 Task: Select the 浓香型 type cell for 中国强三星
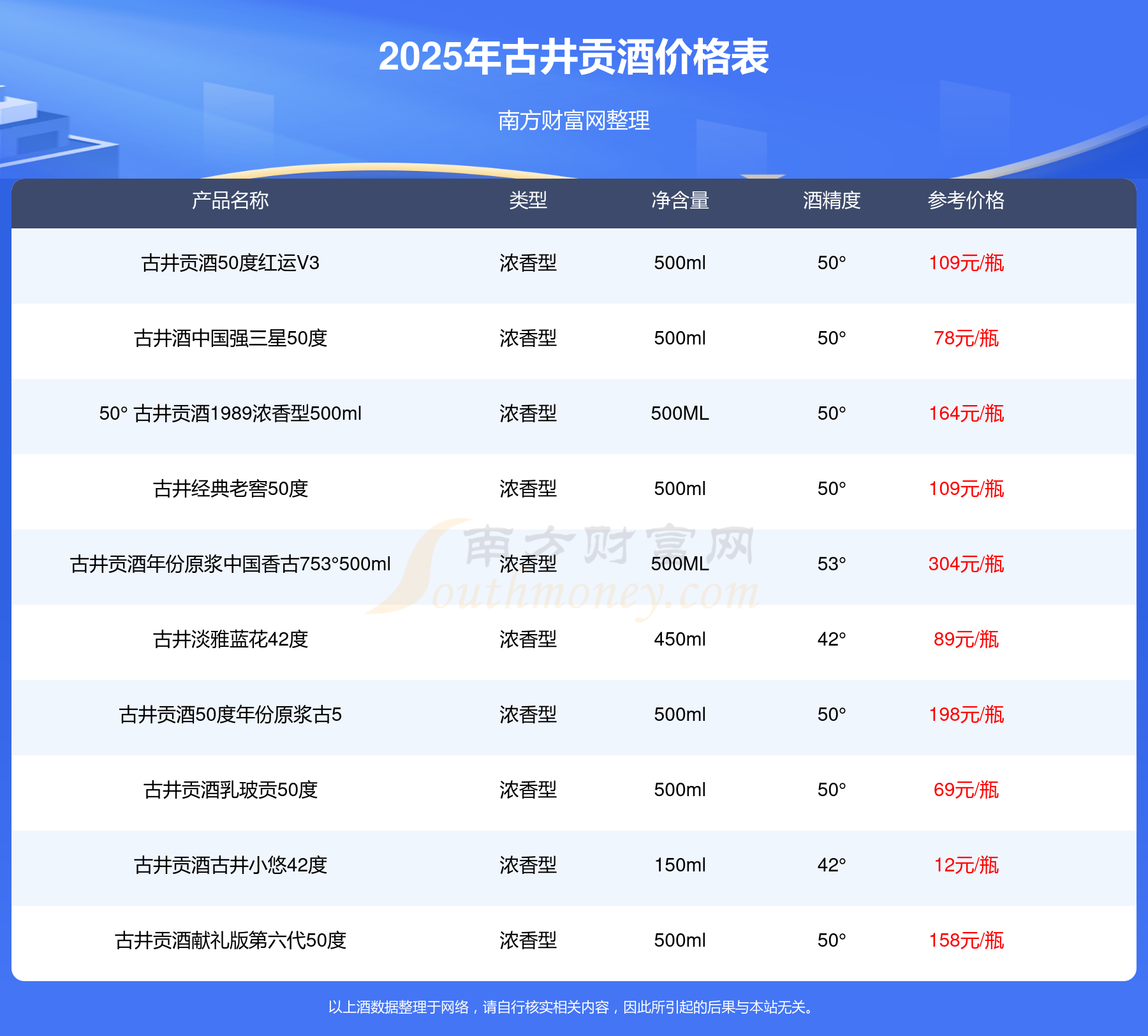coord(528,338)
